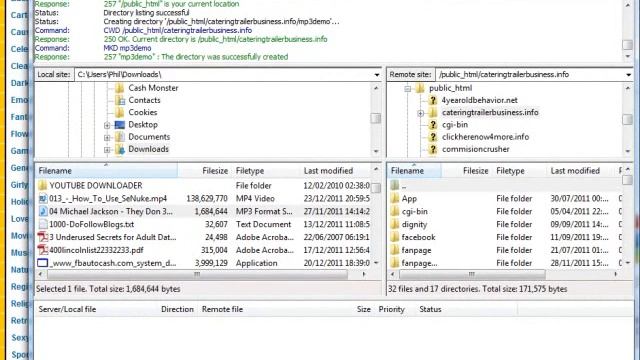Select 'Cash Monster' in local tree
640x360 pixels.
tap(153, 88)
